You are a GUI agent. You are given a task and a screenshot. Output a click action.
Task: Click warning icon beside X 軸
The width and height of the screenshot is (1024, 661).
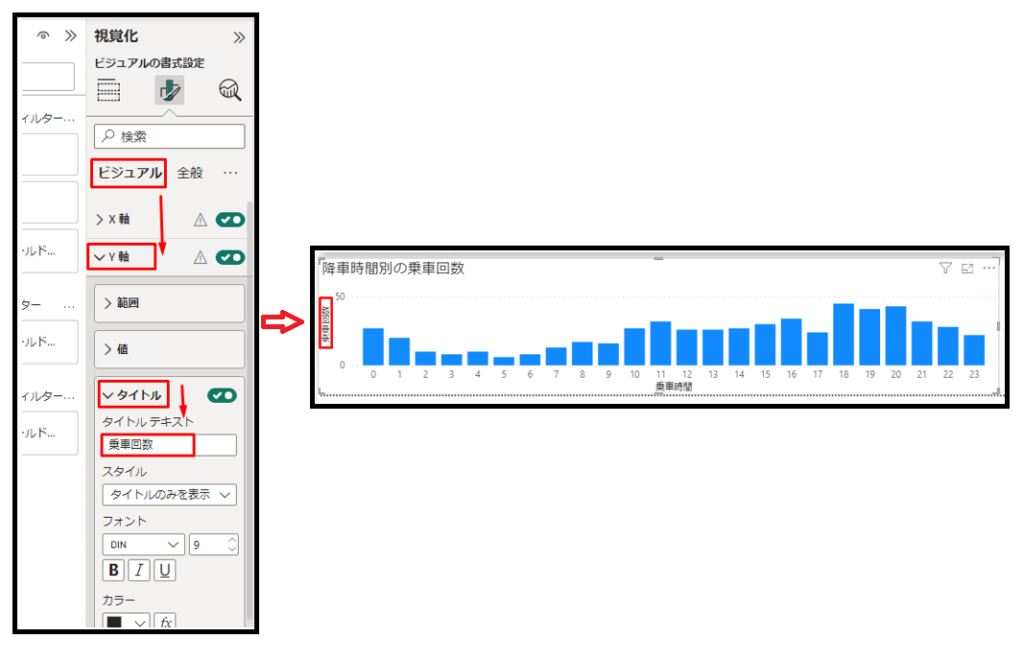200,220
